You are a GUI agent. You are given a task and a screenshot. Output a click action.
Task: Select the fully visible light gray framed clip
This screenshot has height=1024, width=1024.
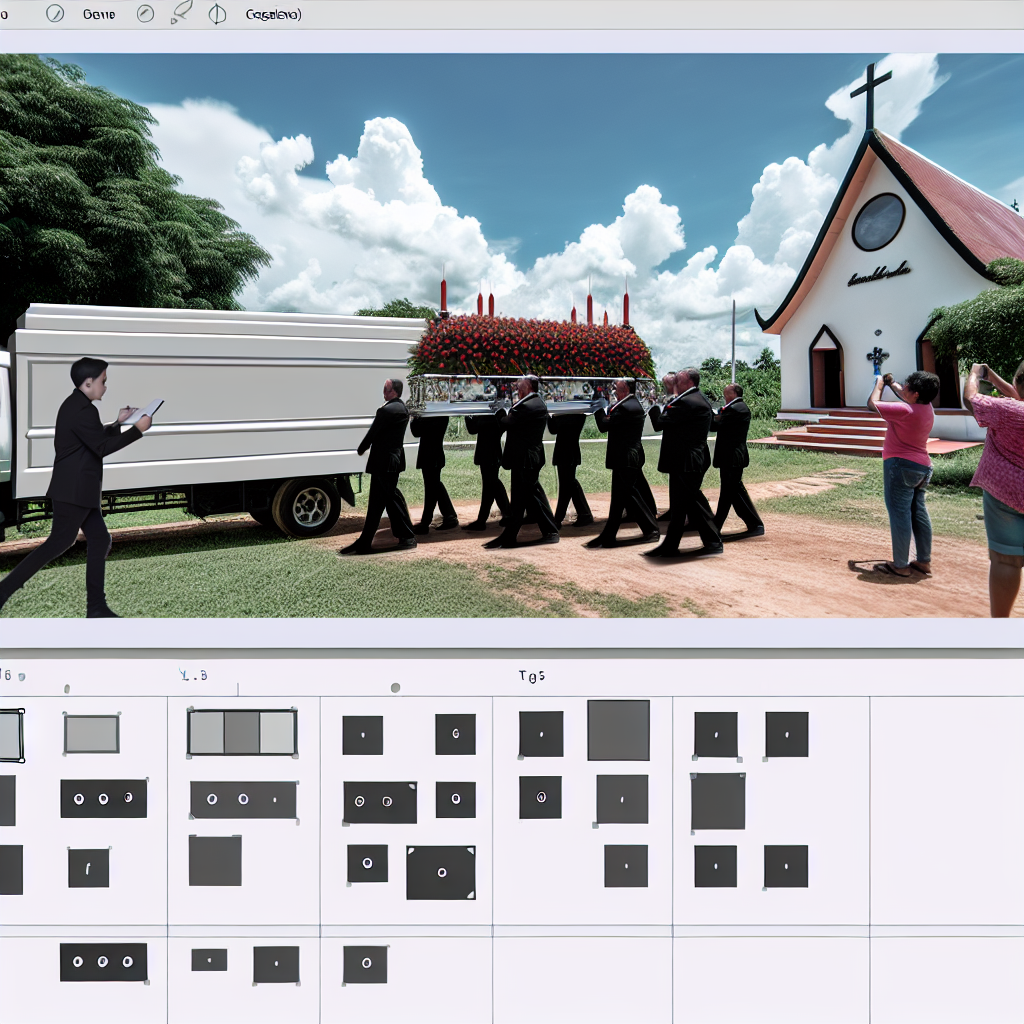click(91, 734)
